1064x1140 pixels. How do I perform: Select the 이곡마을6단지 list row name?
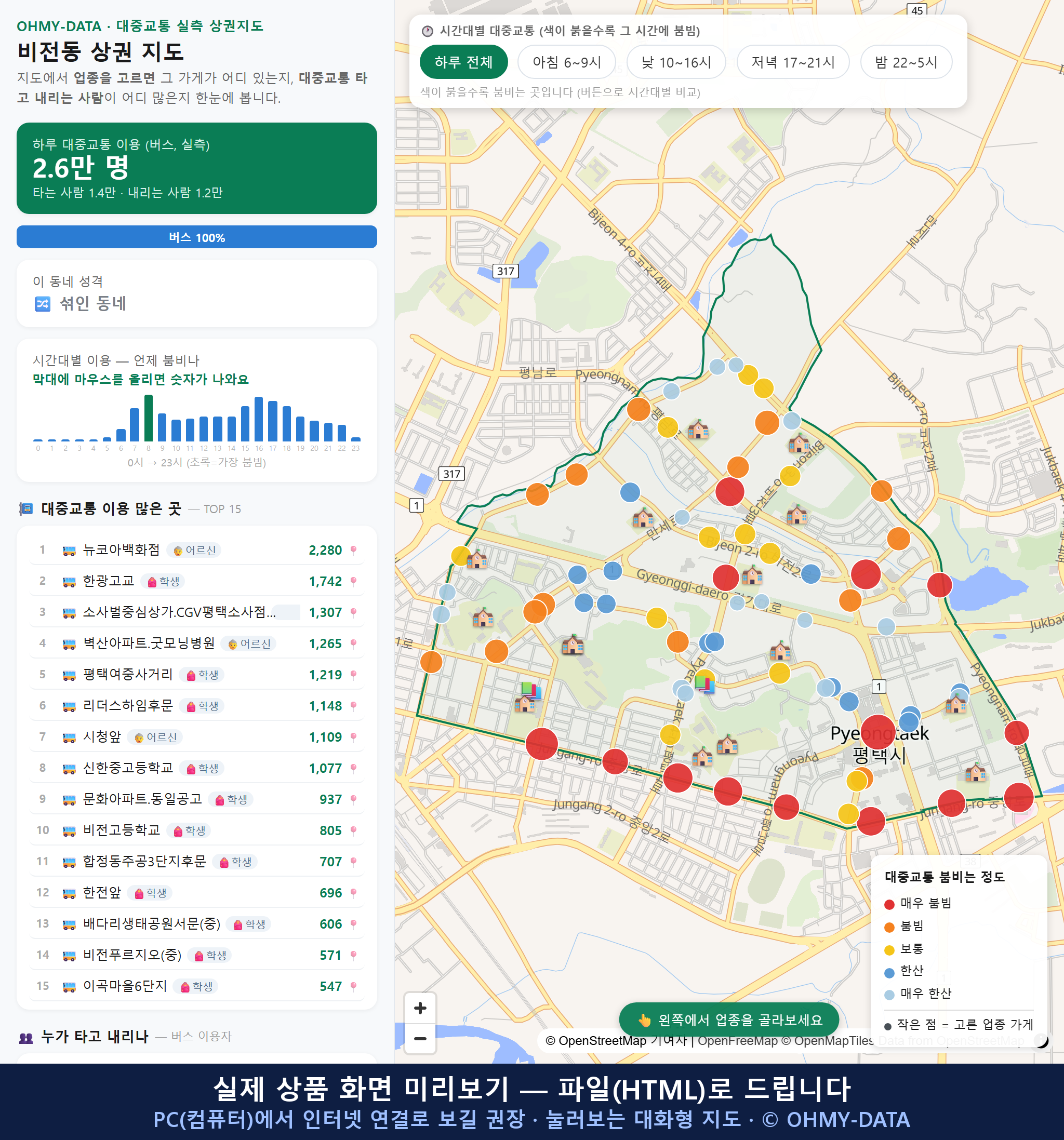(x=125, y=986)
